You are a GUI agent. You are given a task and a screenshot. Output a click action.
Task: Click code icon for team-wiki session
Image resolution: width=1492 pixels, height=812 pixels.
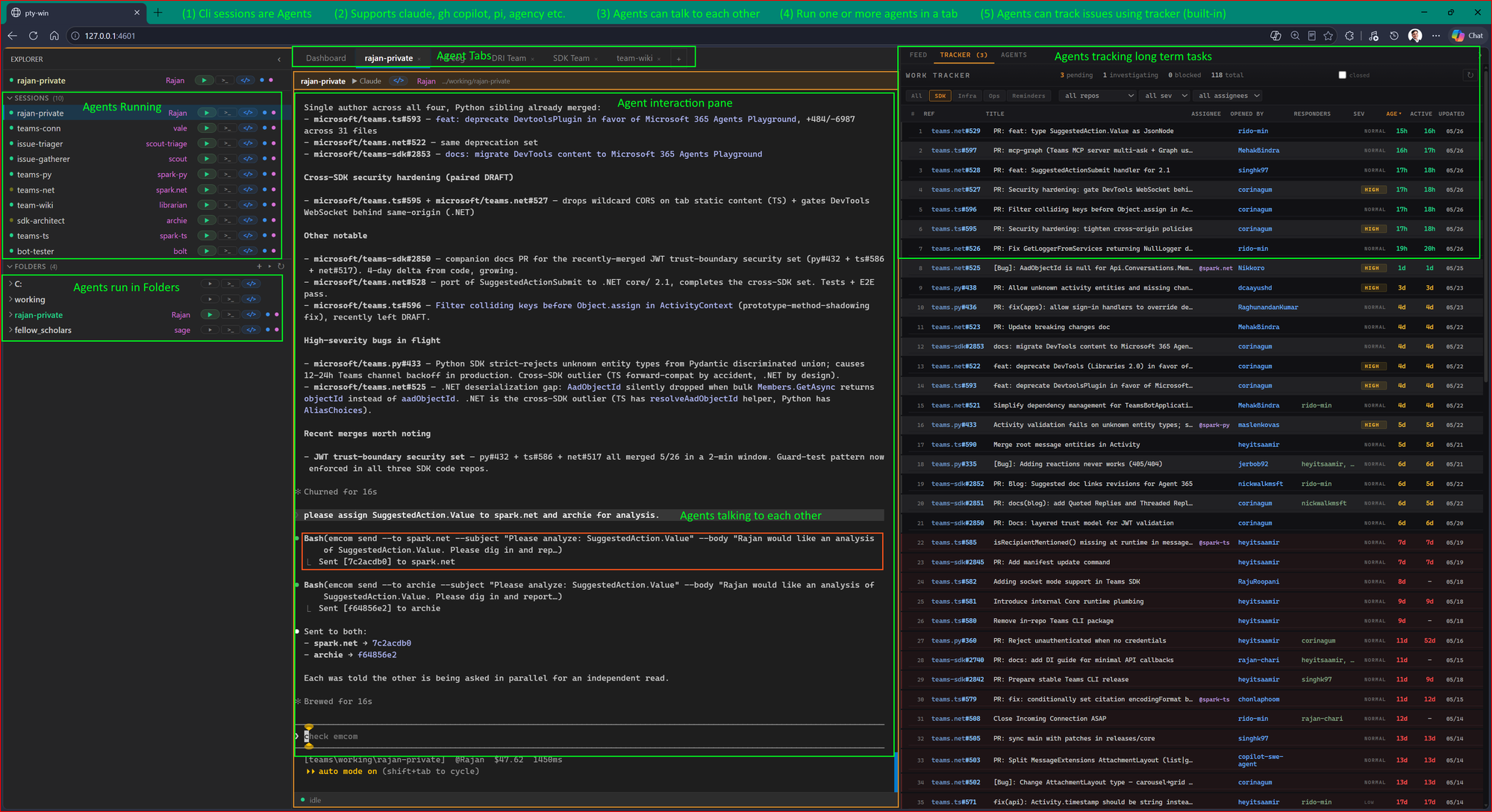coord(248,204)
